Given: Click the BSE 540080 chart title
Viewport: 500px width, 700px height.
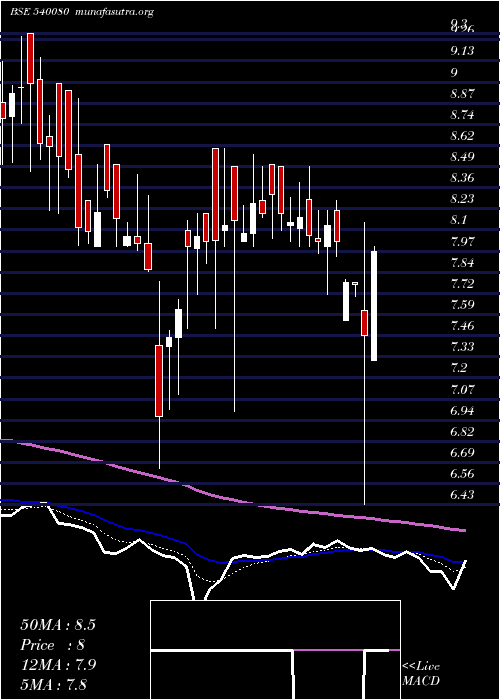Looking at the screenshot, I should click(x=38, y=12).
